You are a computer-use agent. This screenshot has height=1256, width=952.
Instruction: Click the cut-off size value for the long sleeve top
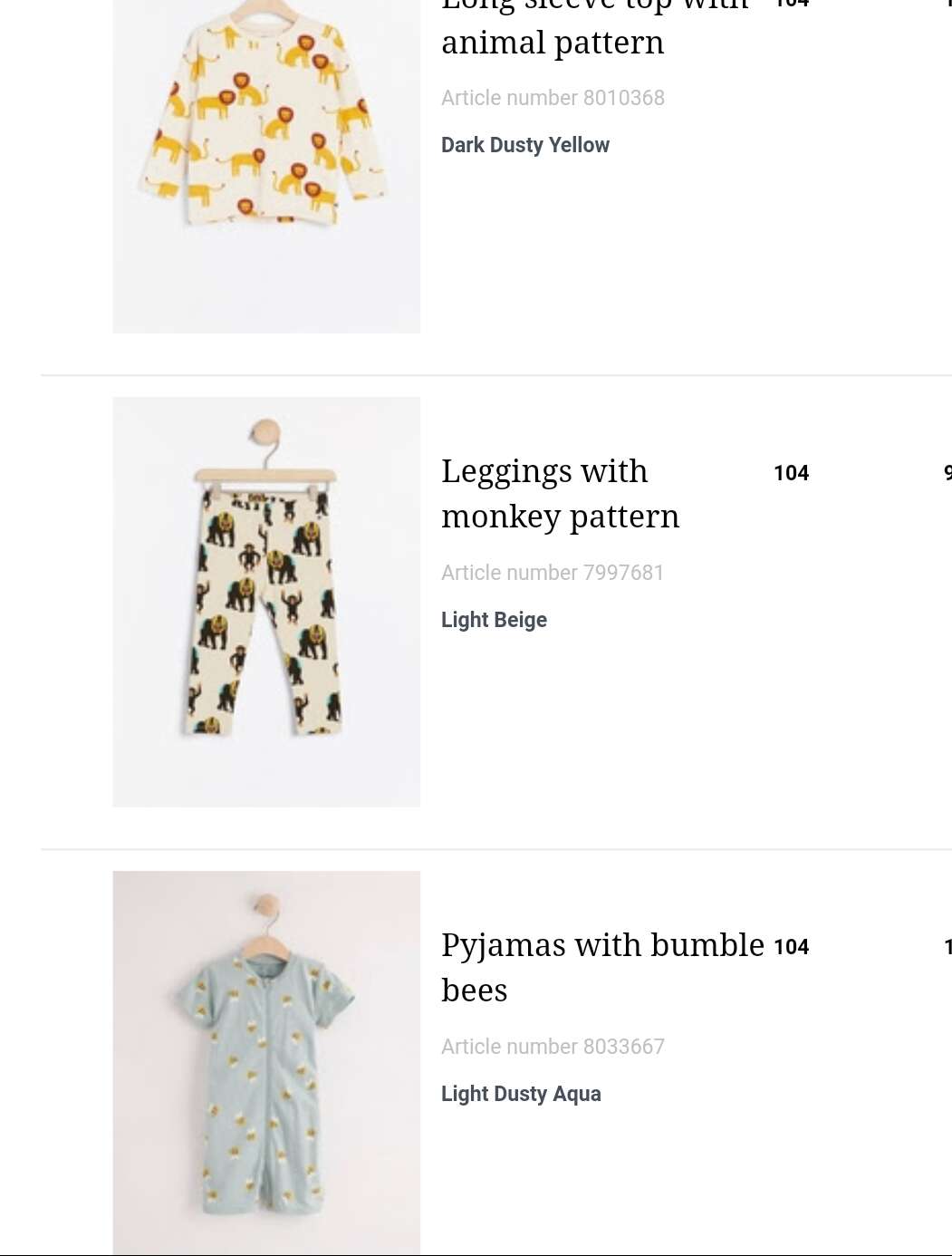[x=792, y=4]
